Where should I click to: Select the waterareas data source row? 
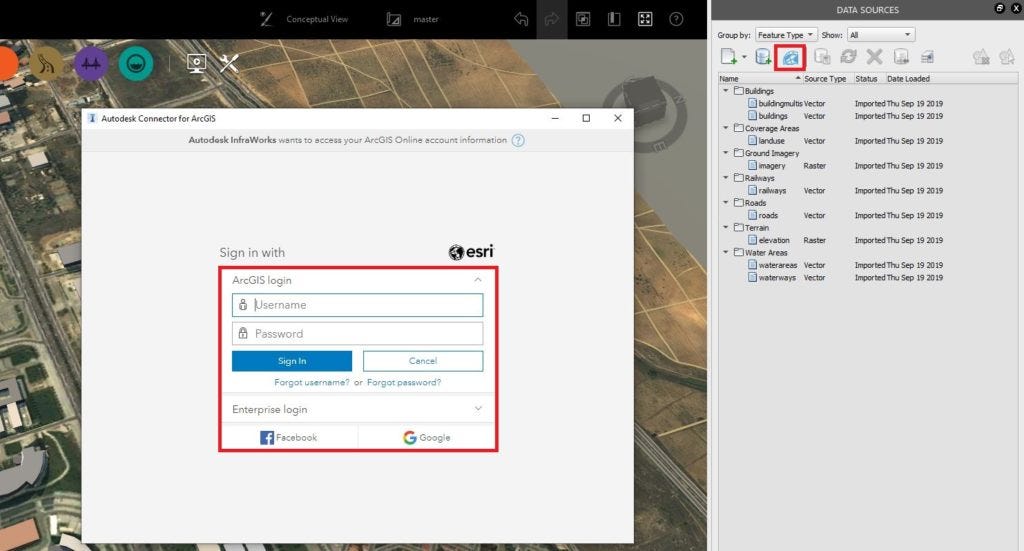845,265
